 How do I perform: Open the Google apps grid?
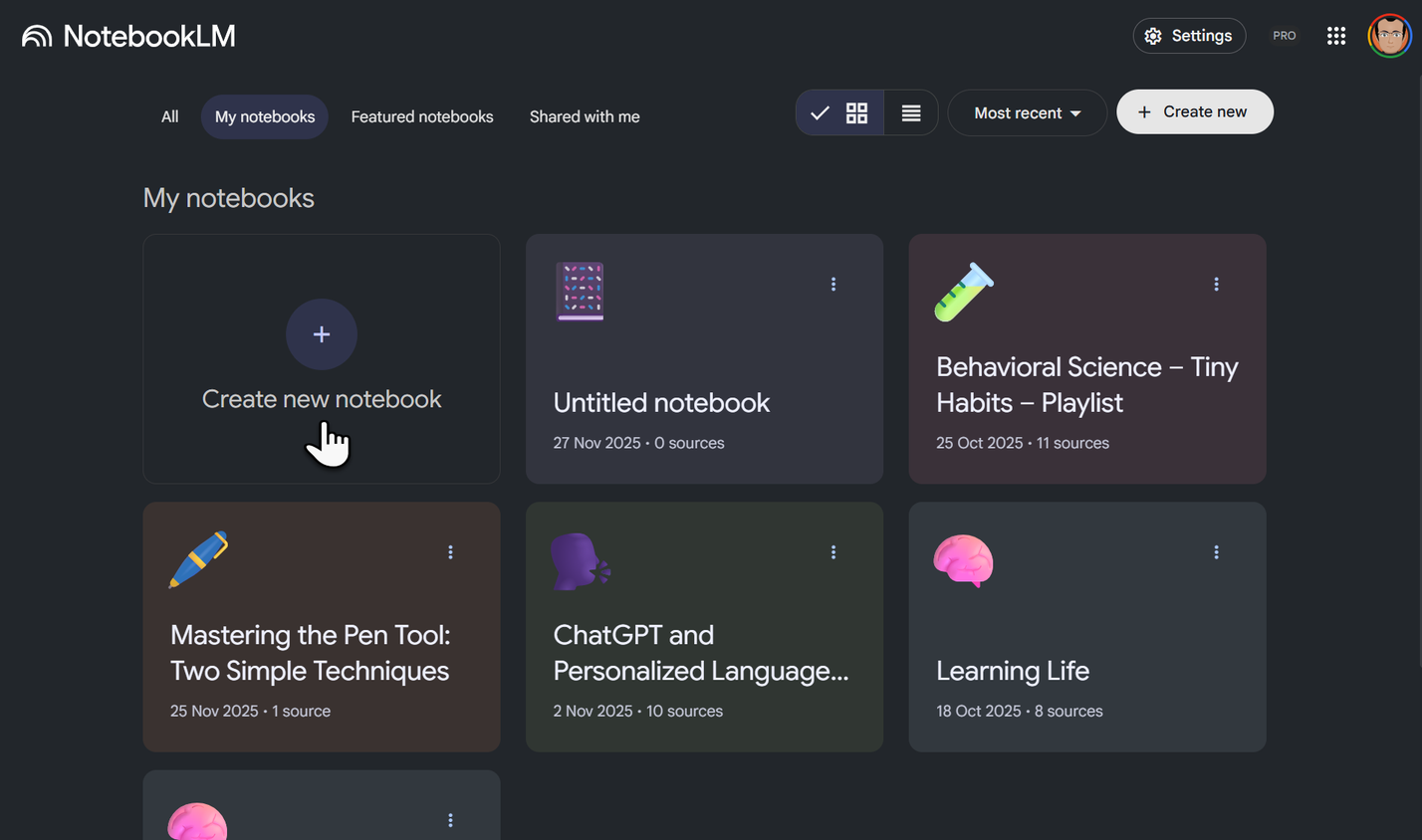click(1336, 36)
